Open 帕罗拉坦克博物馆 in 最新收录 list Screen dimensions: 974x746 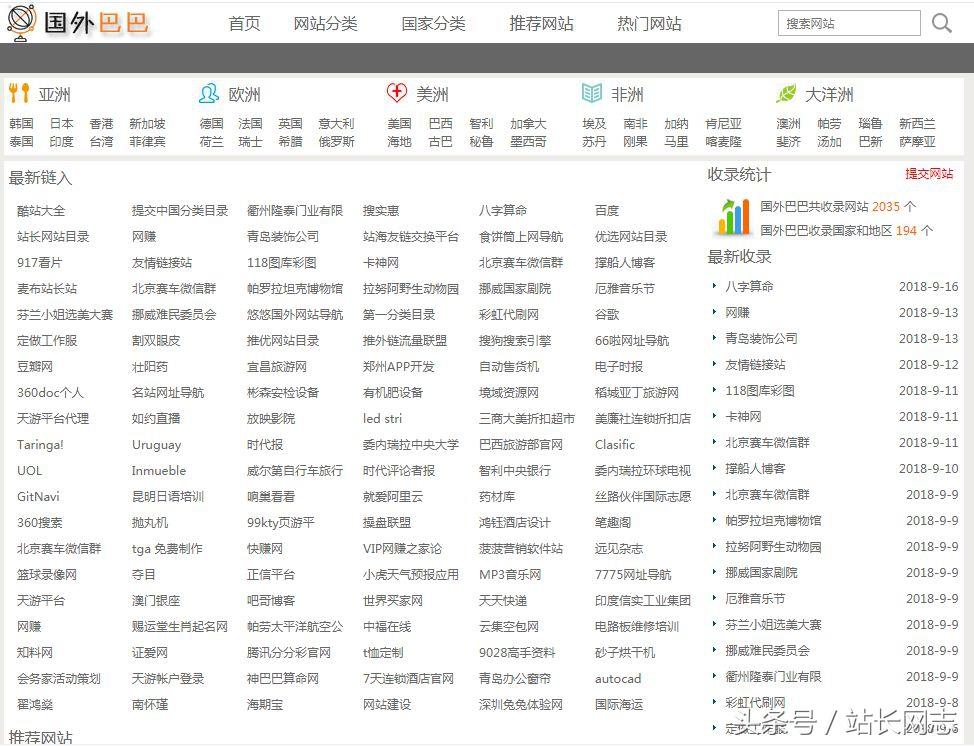coord(773,521)
